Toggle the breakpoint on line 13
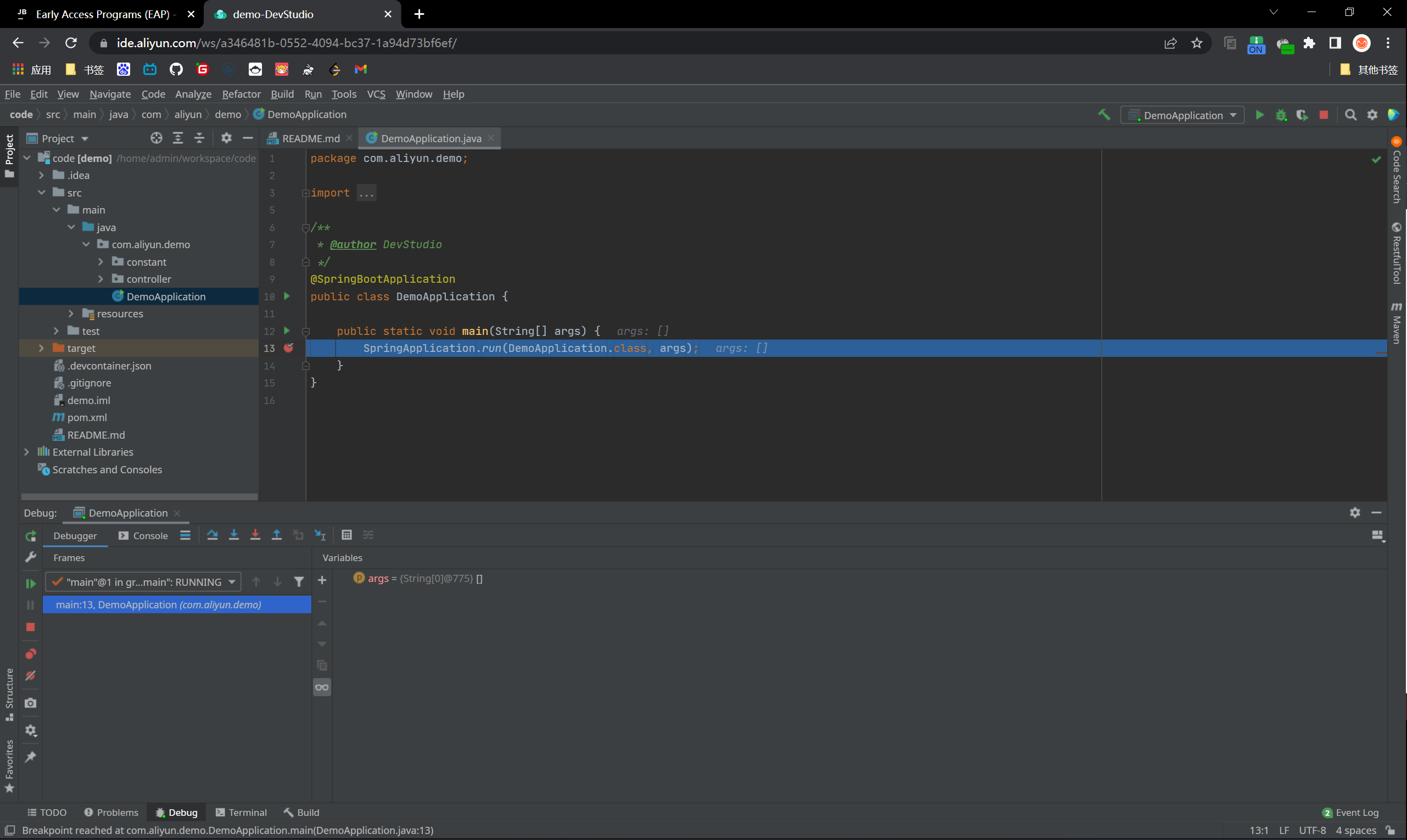The height and width of the screenshot is (840, 1407). click(289, 348)
